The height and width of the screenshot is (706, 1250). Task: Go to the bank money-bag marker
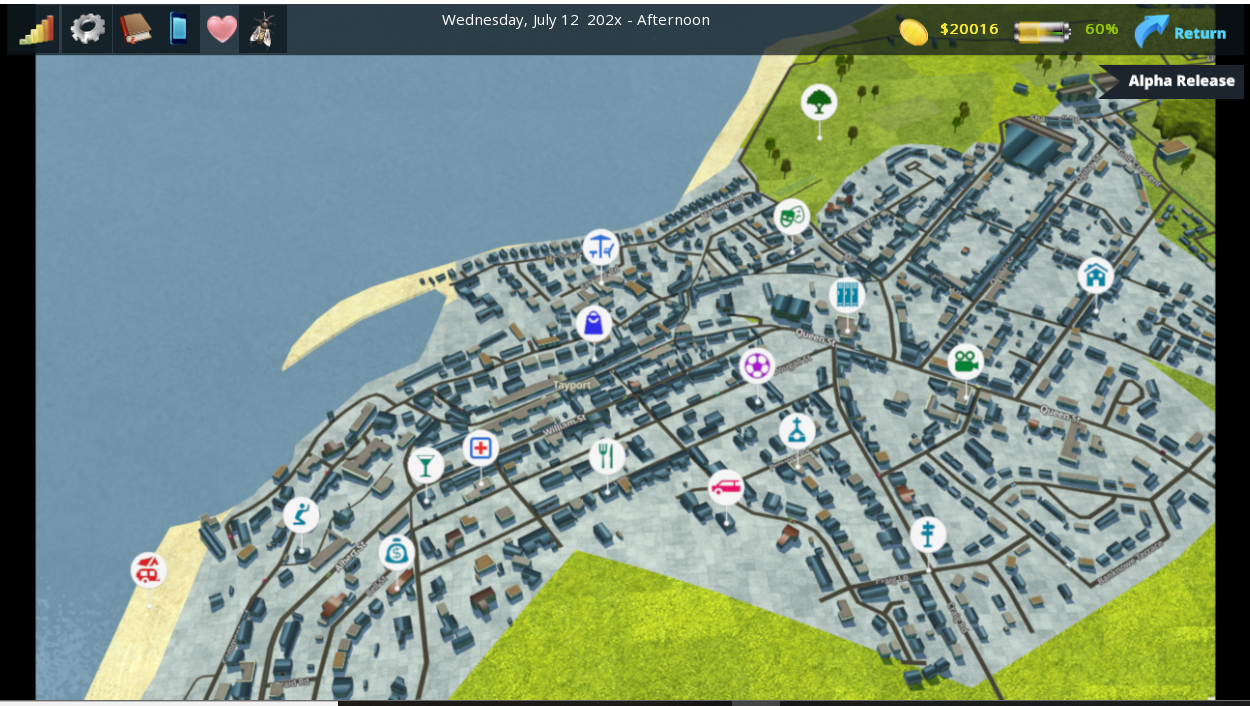click(397, 552)
